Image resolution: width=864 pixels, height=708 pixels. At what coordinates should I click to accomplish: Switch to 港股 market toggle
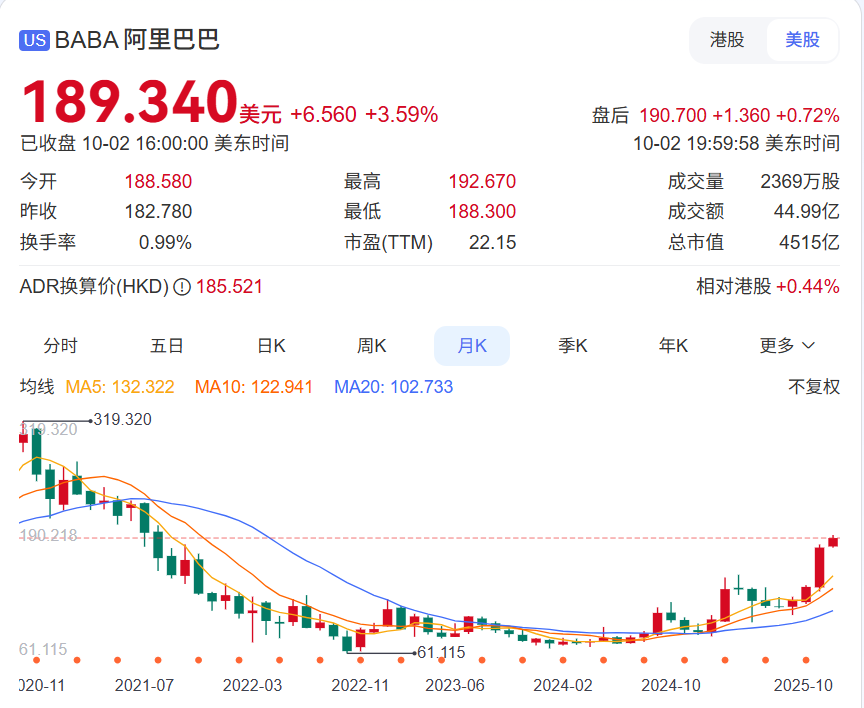coord(727,40)
